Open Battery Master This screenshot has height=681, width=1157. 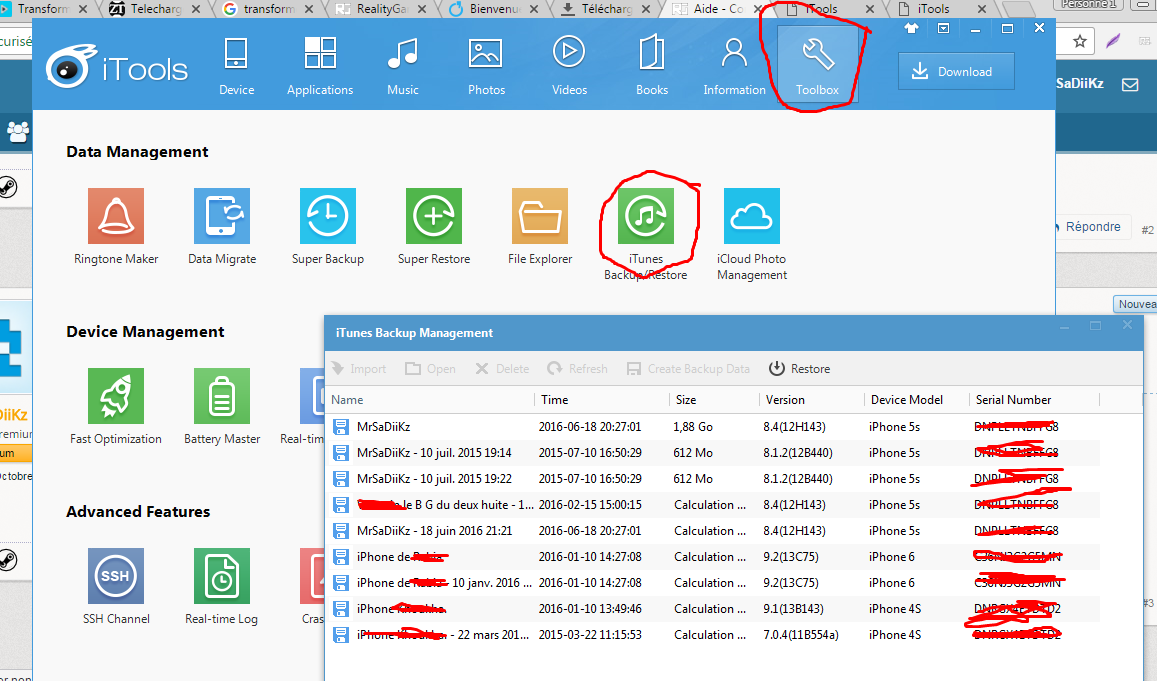(222, 407)
